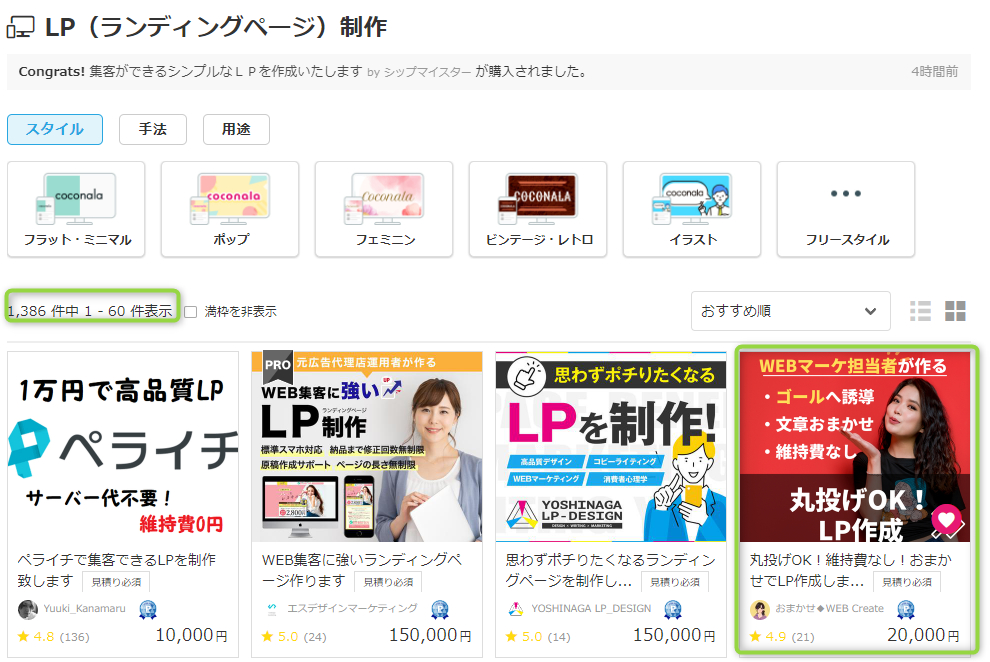Select the フラット・ミニマル style card
This screenshot has width=990, height=662.
(76, 210)
